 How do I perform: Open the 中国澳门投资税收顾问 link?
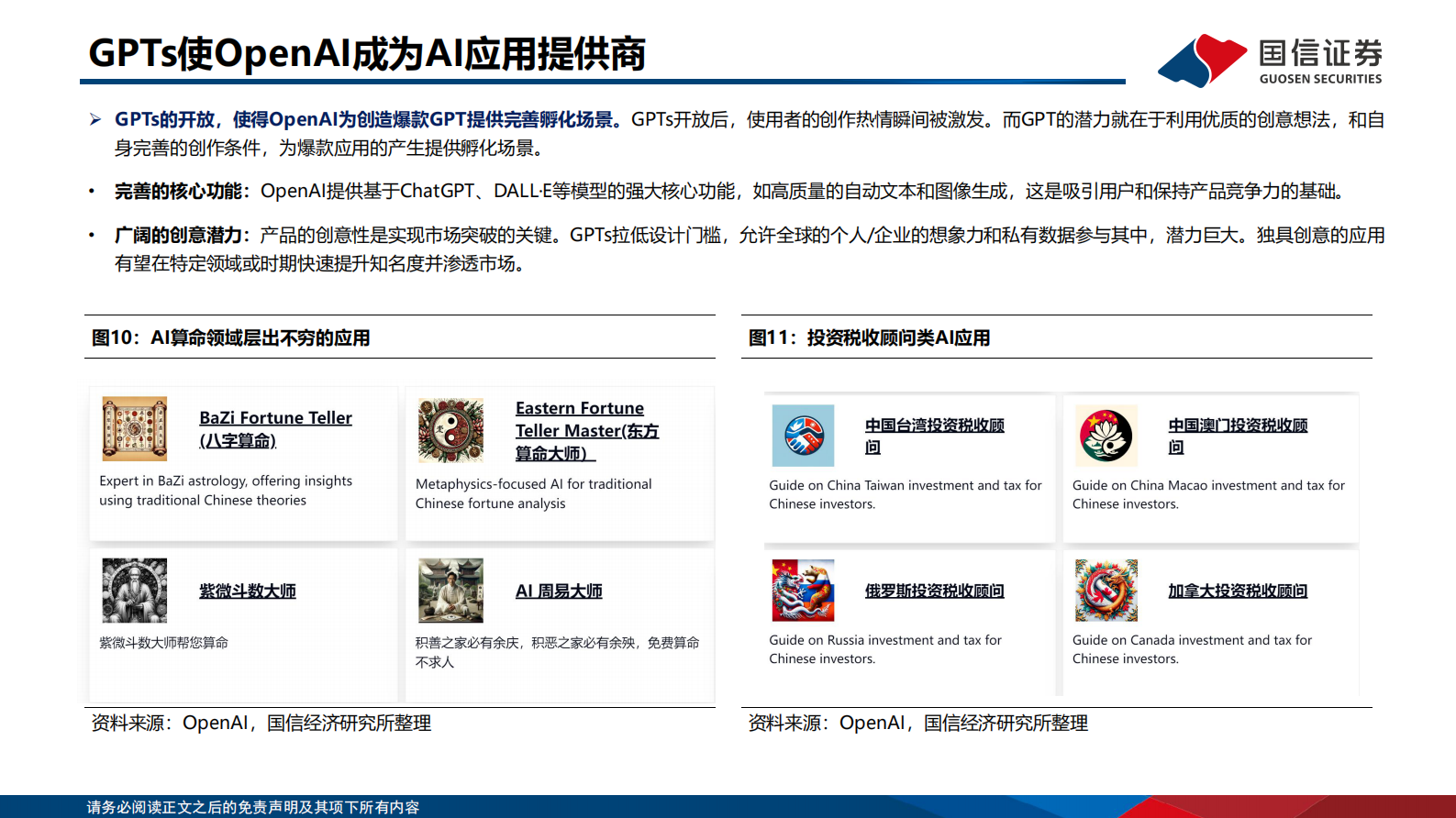tap(1238, 436)
